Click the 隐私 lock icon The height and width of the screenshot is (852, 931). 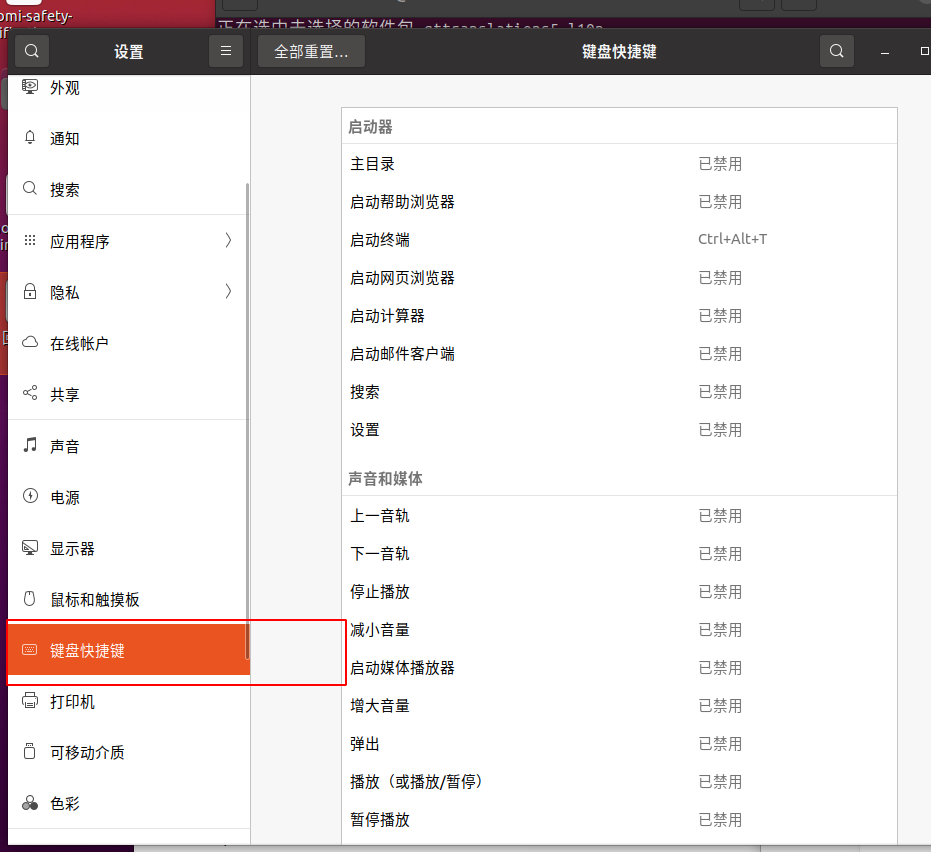pos(30,292)
